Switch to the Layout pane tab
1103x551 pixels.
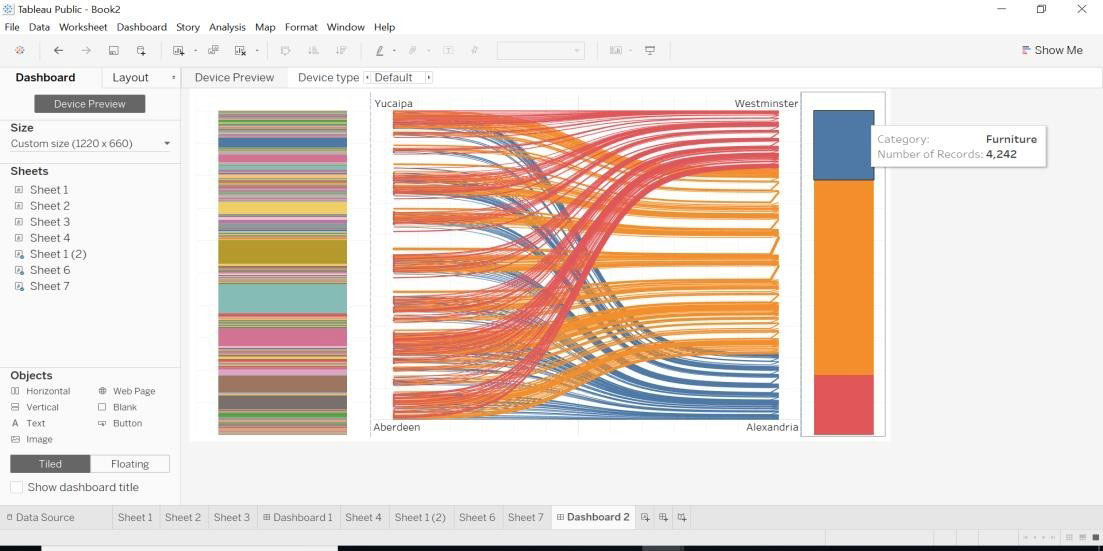coord(131,77)
